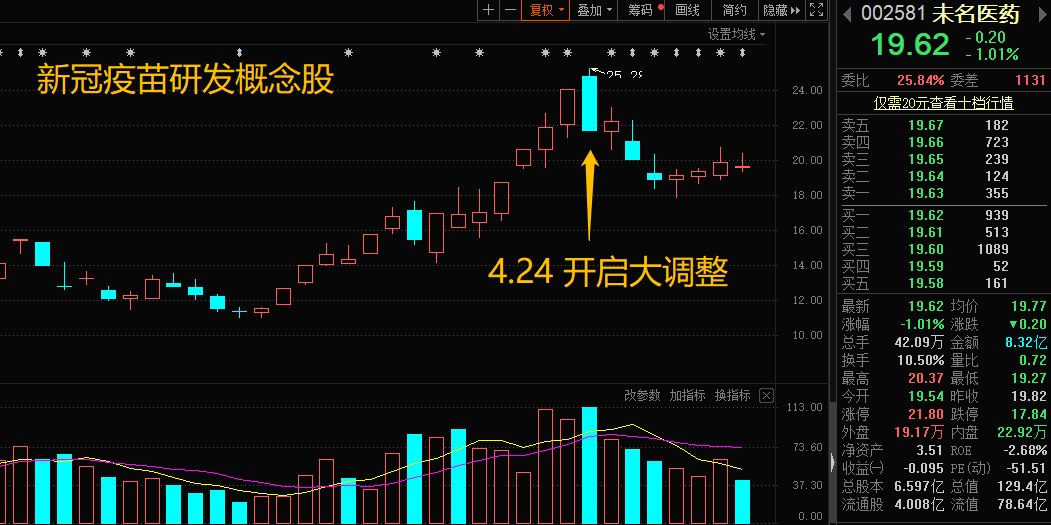
Task: Select the 买四 19.59 bid row
Action: pyautogui.click(x=942, y=266)
